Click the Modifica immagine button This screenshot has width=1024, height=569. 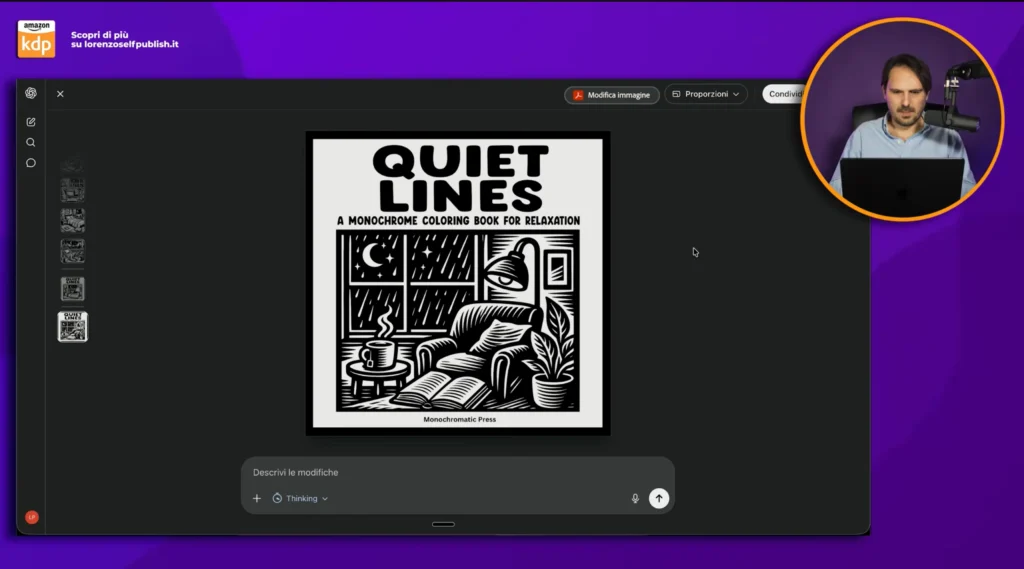pyautogui.click(x=612, y=95)
